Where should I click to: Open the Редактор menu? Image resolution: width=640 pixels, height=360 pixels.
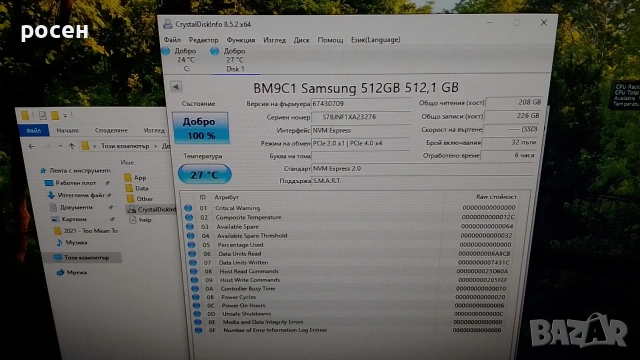point(203,40)
